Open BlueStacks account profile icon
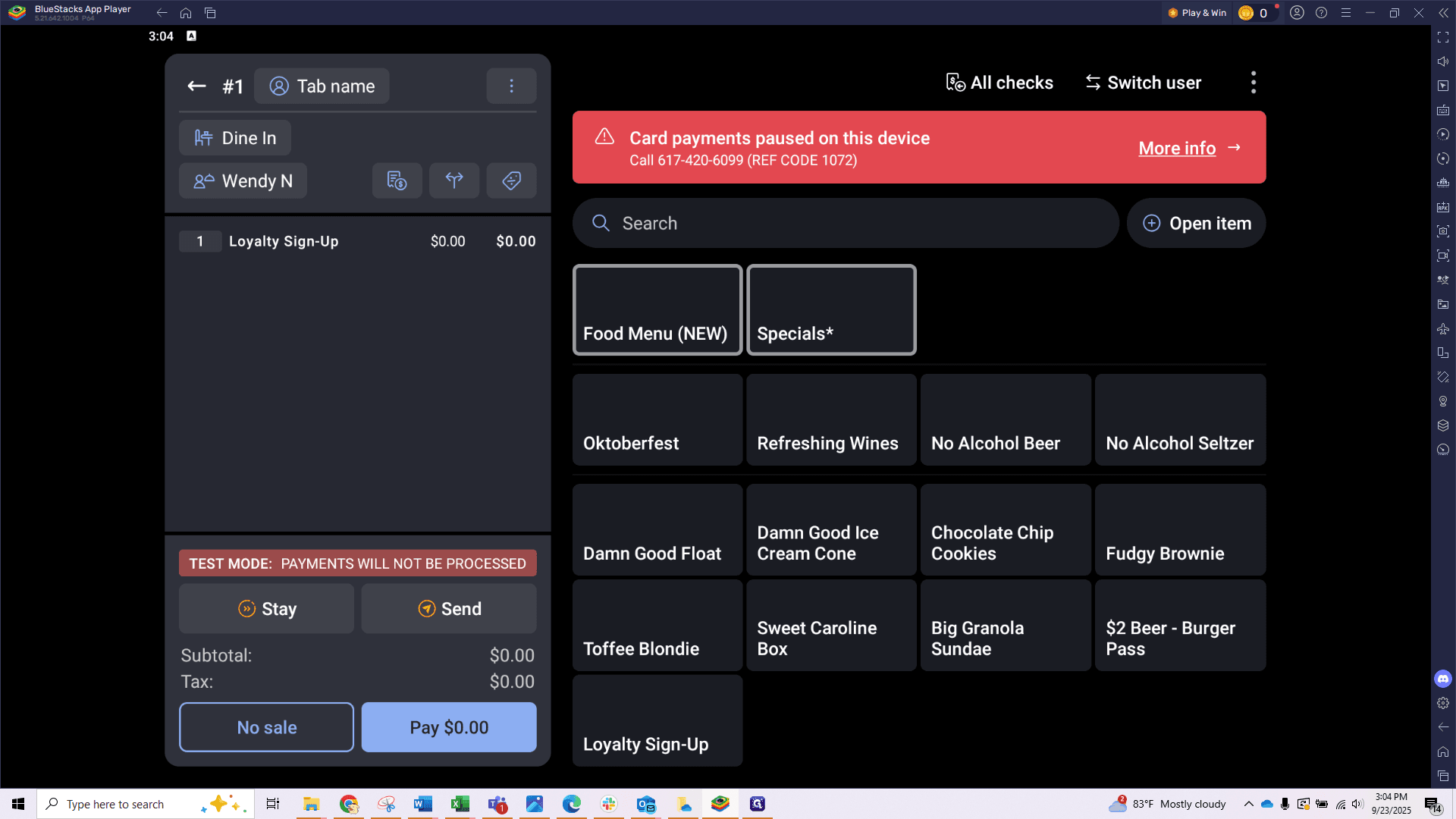The width and height of the screenshot is (1456, 819). pos(1297,13)
